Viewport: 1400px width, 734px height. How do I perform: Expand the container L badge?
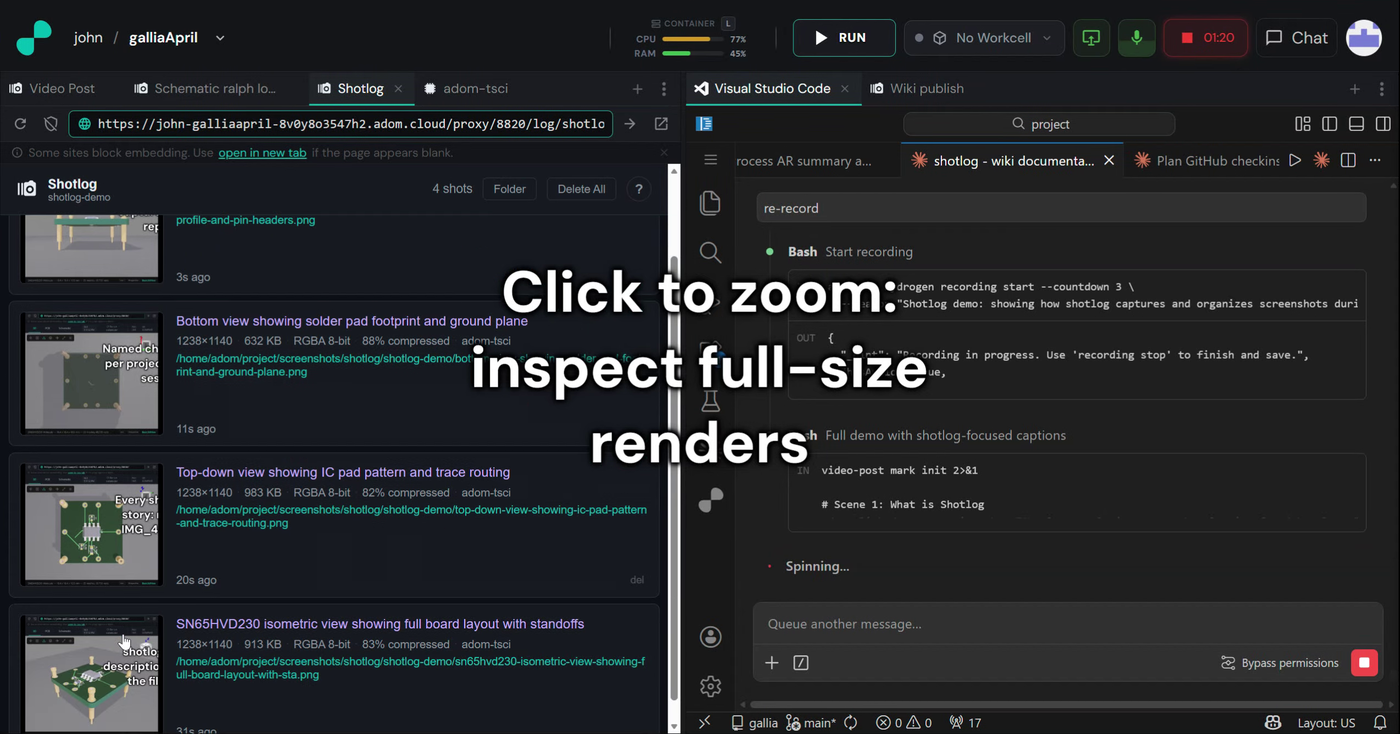728,23
